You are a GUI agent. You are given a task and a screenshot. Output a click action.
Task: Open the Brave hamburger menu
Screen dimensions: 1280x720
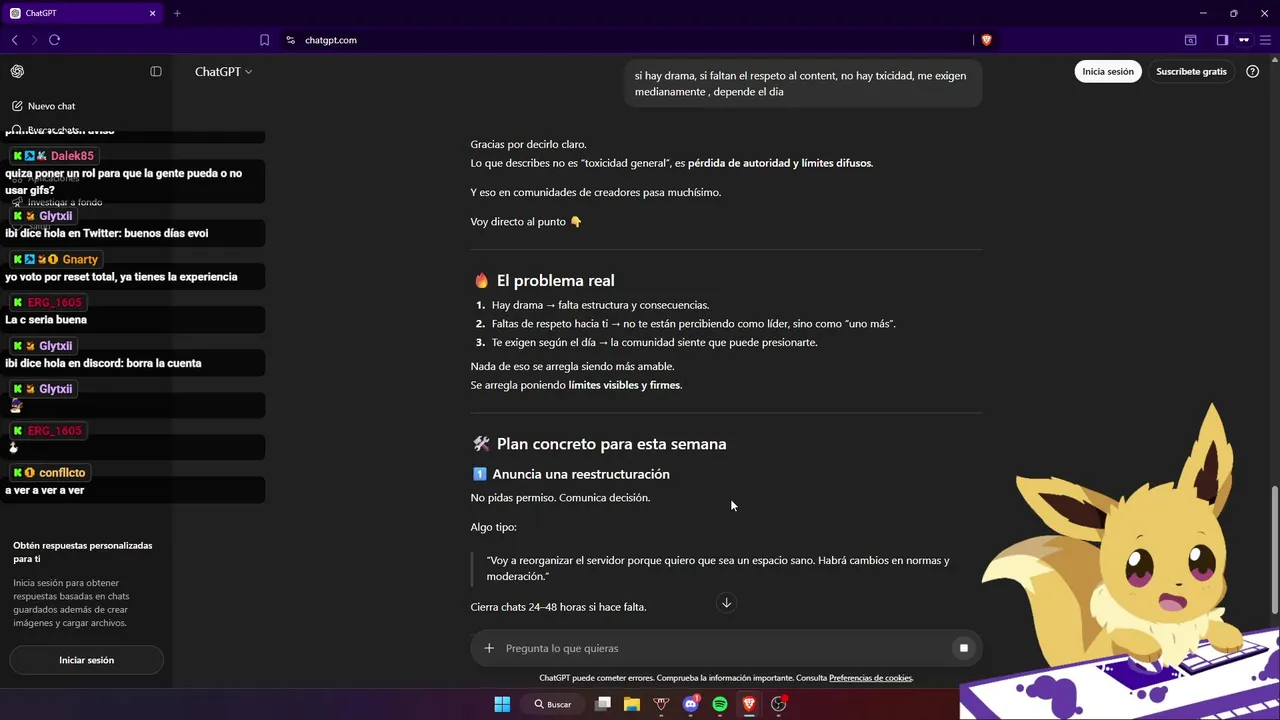tap(1265, 40)
